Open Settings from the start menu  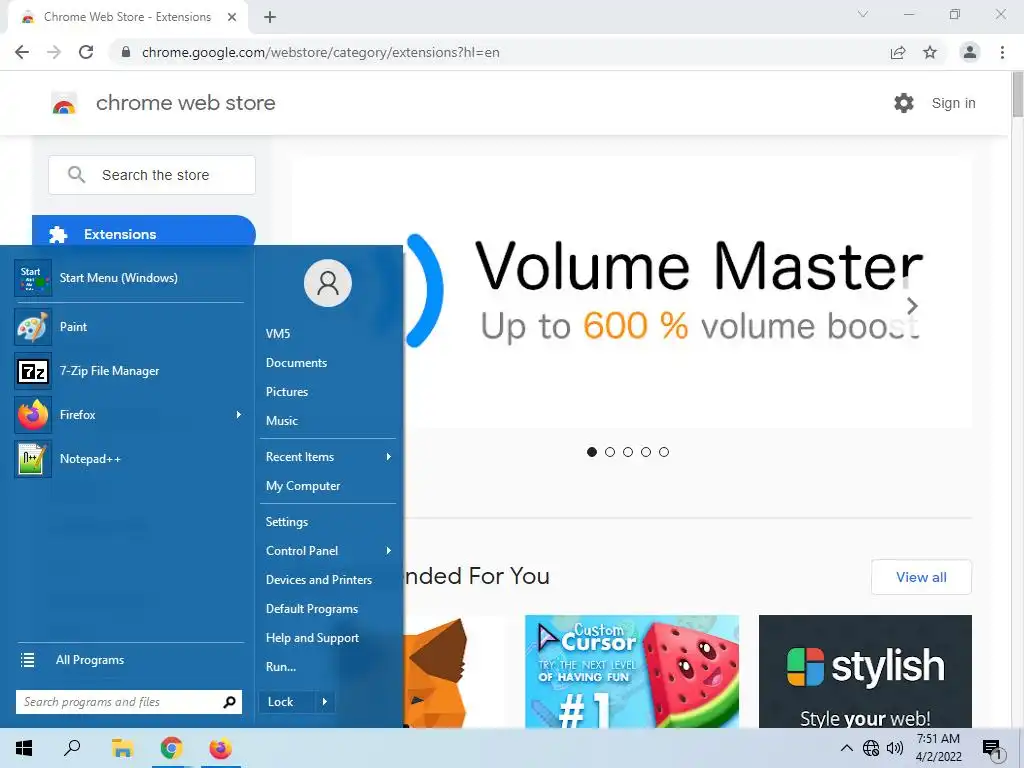[x=287, y=522]
